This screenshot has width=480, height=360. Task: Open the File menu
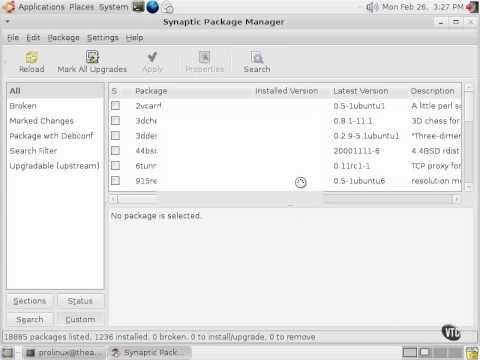13,37
